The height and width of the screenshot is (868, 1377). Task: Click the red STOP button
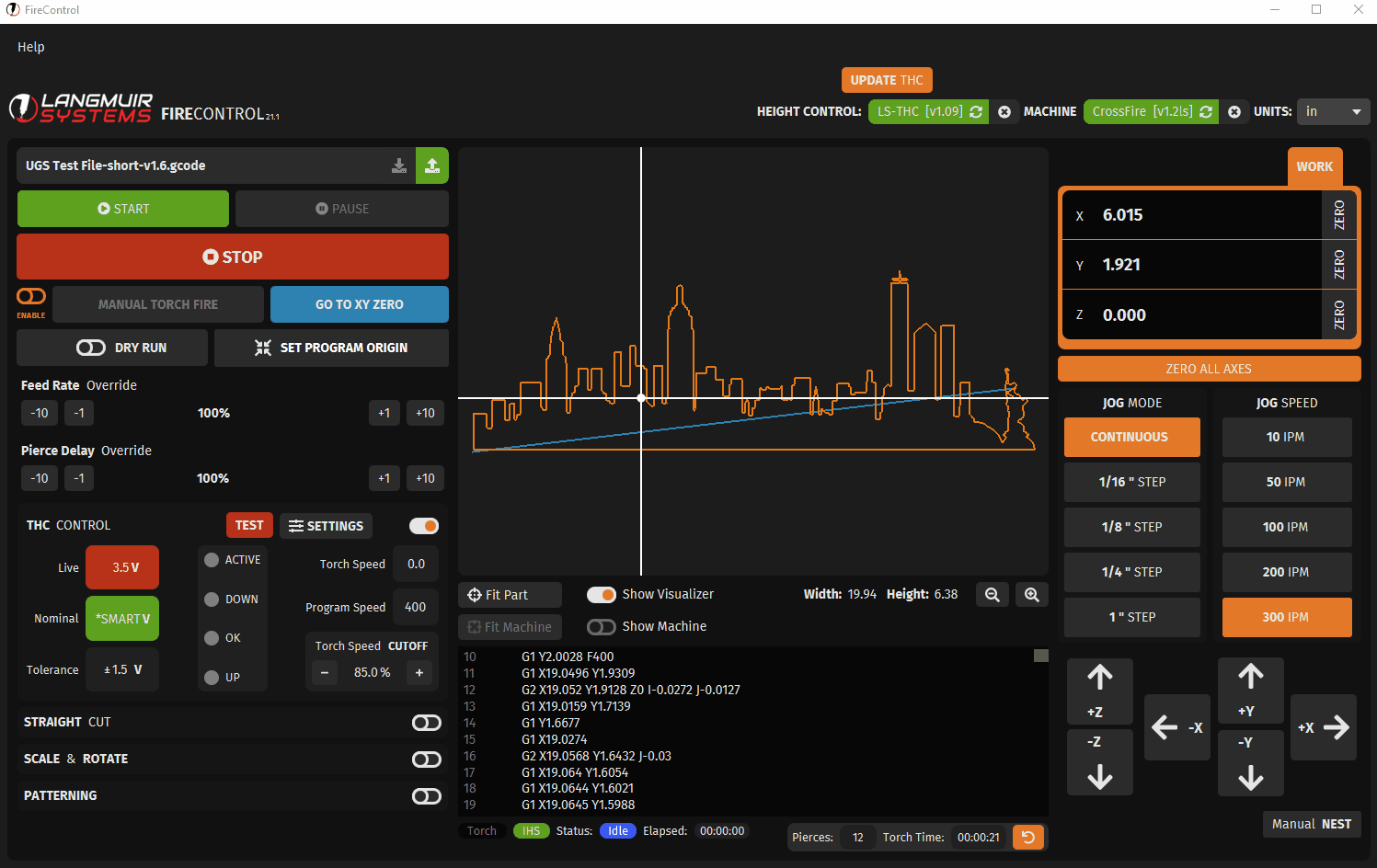click(233, 257)
